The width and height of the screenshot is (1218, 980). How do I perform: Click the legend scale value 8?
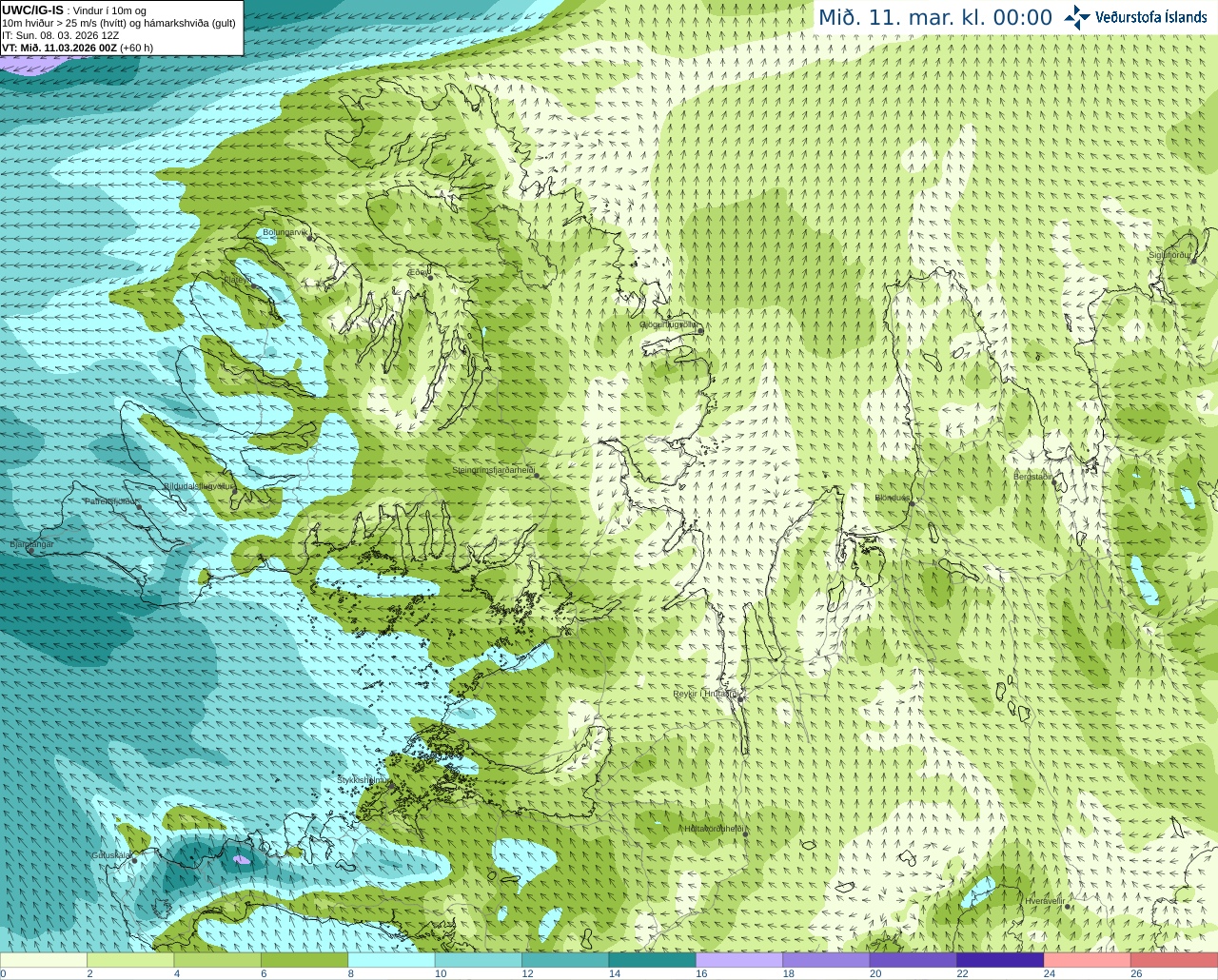click(350, 973)
